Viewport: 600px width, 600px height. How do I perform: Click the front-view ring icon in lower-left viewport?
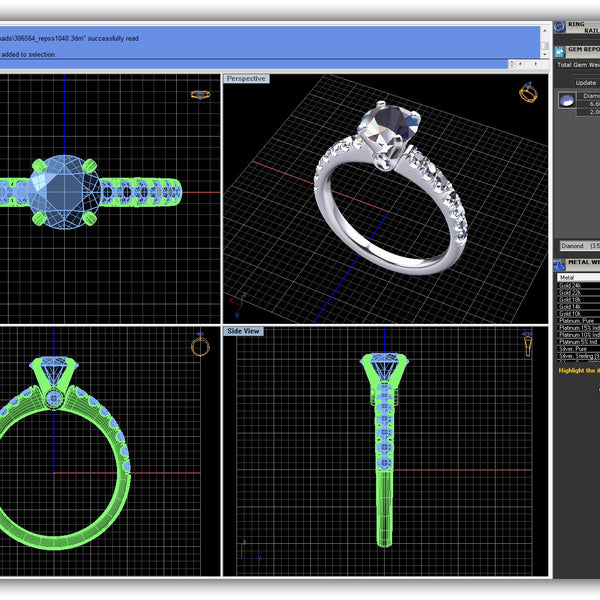[x=200, y=346]
